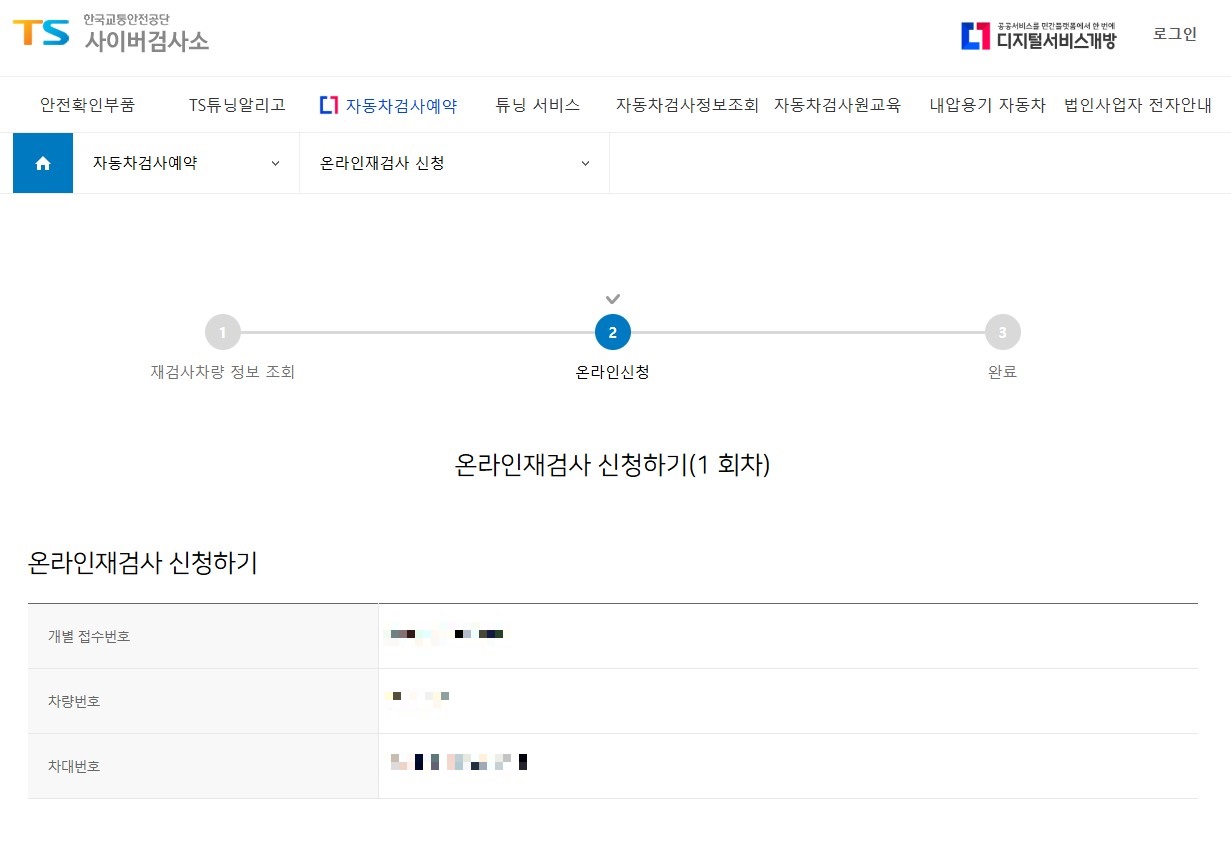
Task: Click the highlighted step 2 온라인신청 circle
Action: pyautogui.click(x=612, y=331)
